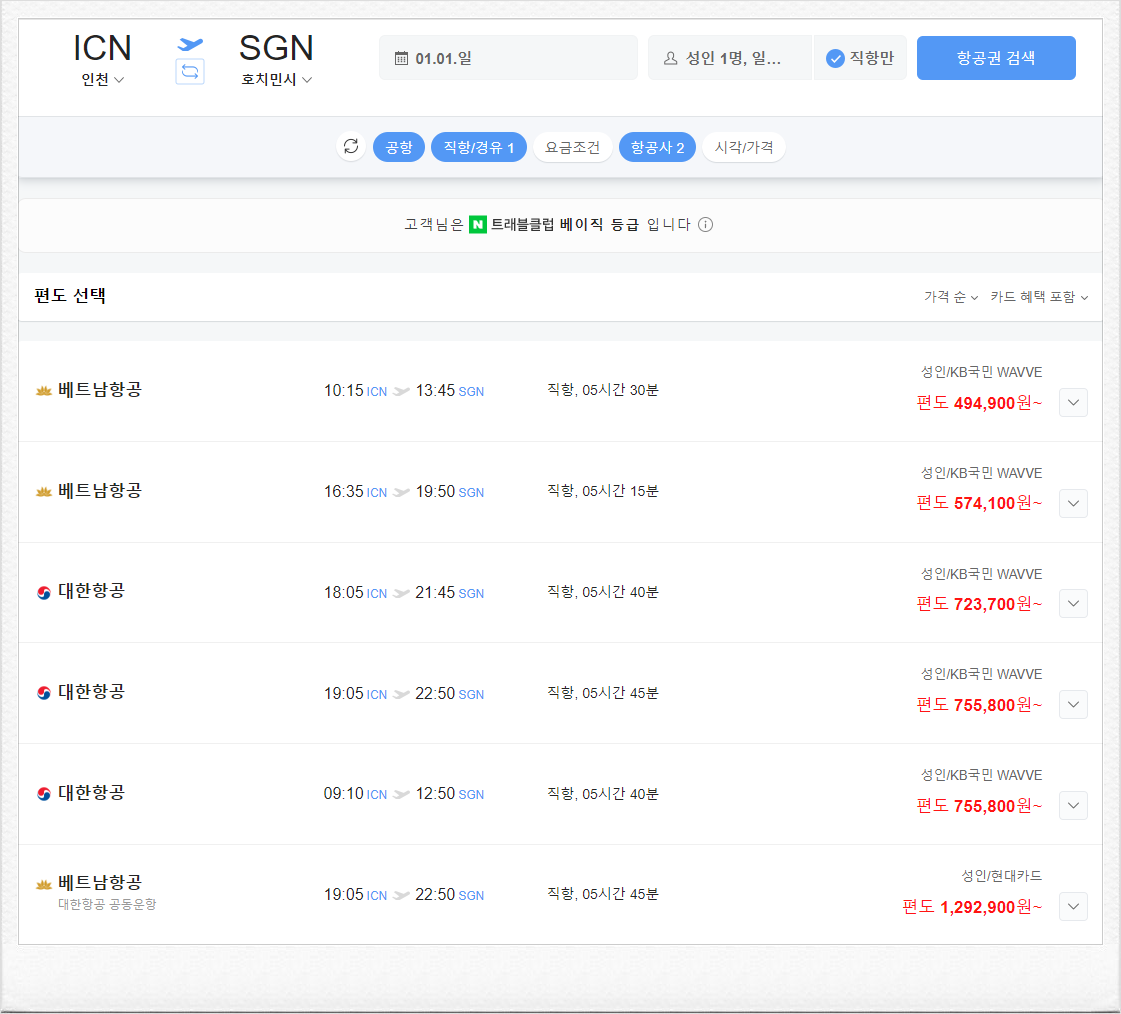Expand the 723,700원 flight details

coord(1073,604)
